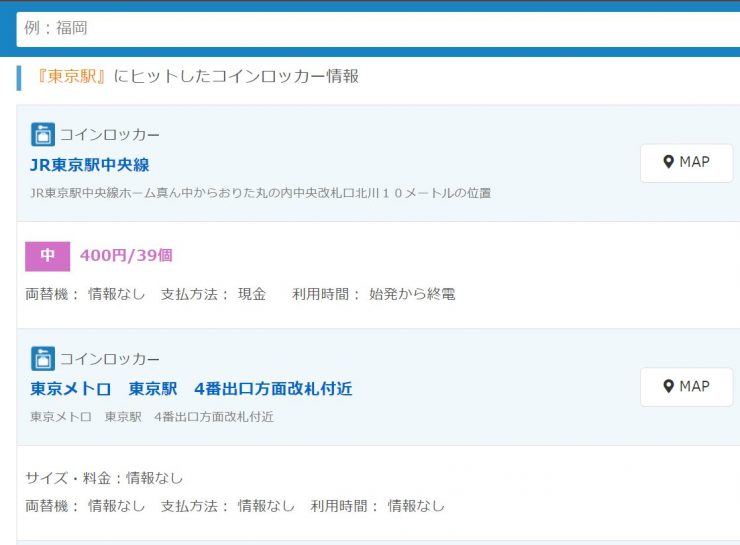
Task: Select the pink 中 size badge
Action: click(47, 256)
